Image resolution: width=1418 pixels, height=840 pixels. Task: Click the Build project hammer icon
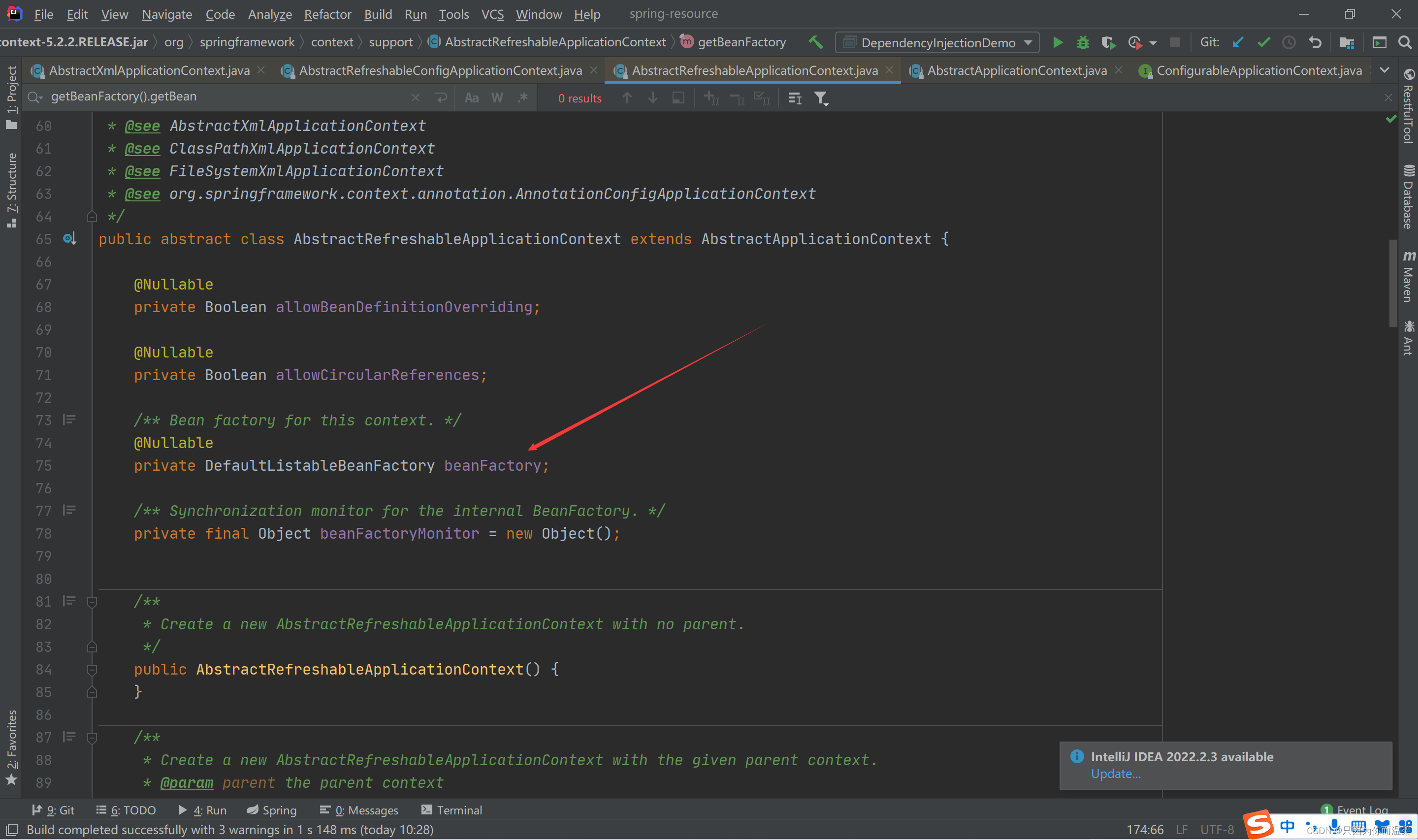pos(815,42)
